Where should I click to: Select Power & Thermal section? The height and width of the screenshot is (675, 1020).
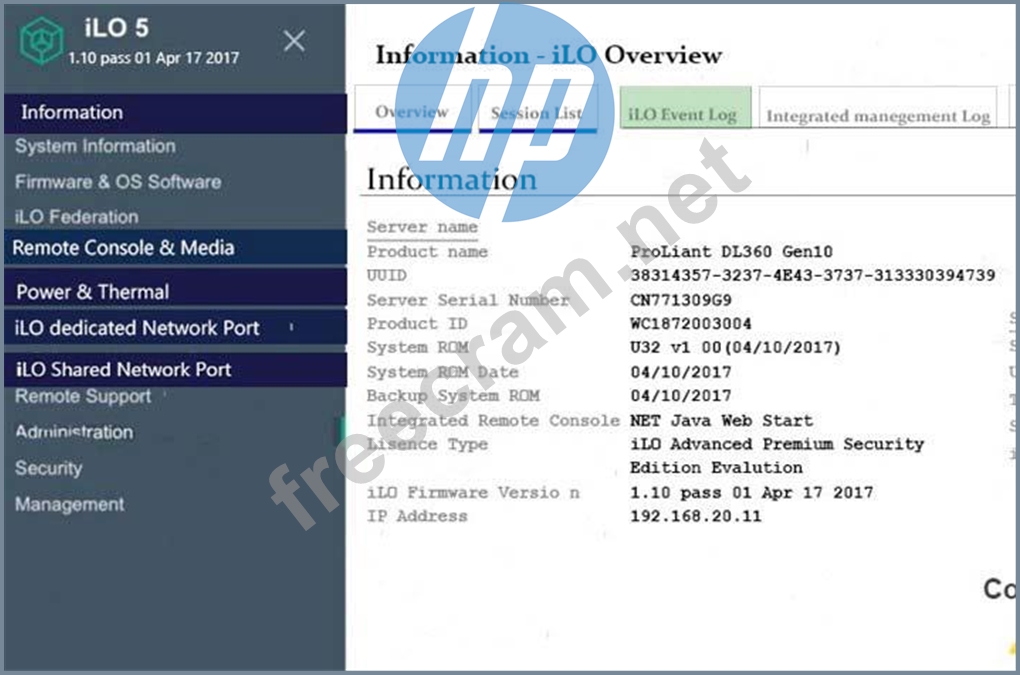pyautogui.click(x=175, y=289)
